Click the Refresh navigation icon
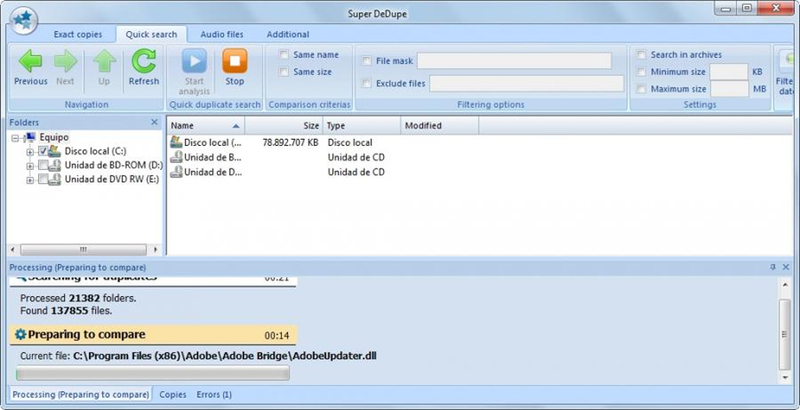 pos(143,62)
